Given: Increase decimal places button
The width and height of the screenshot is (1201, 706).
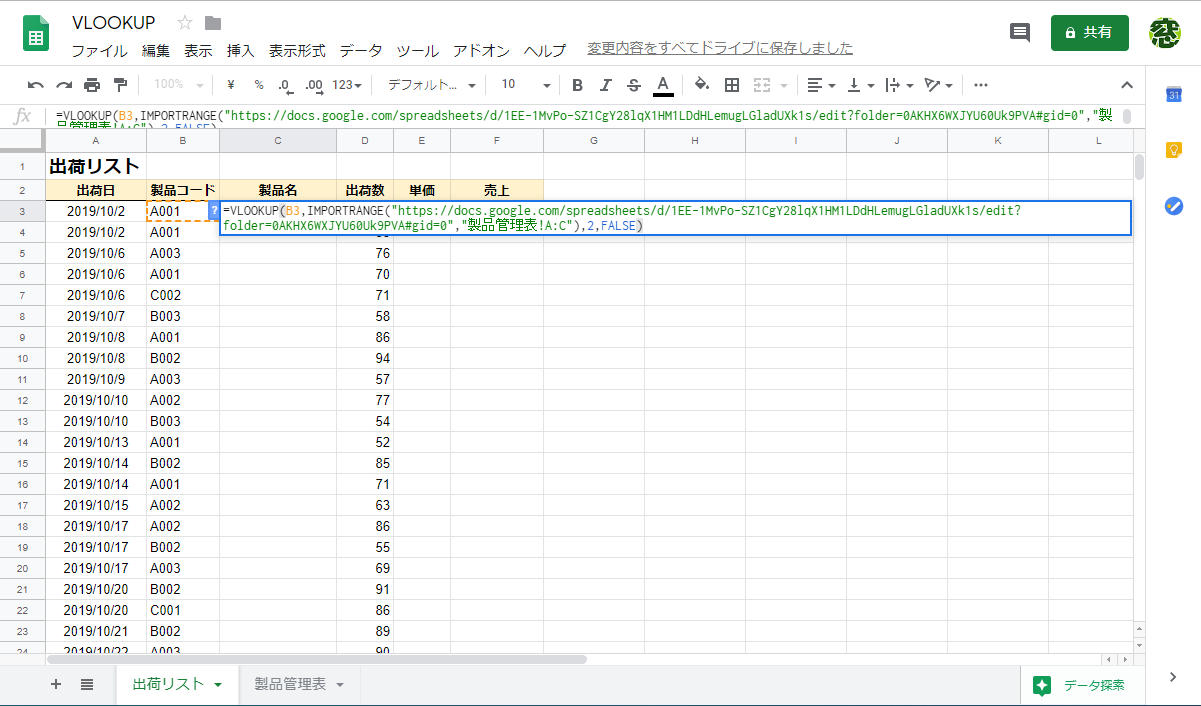Looking at the screenshot, I should click(313, 85).
